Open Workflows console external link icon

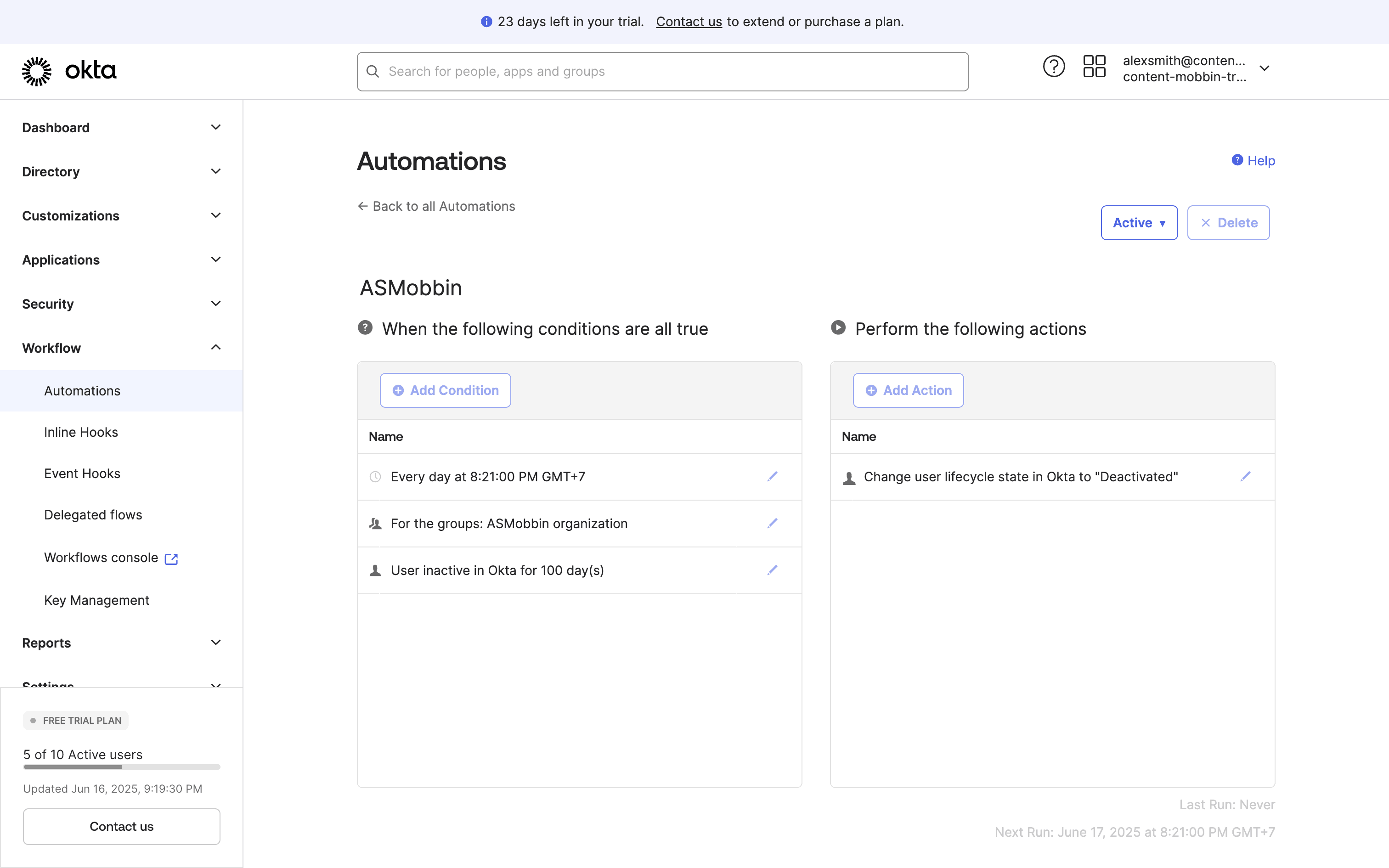click(171, 558)
